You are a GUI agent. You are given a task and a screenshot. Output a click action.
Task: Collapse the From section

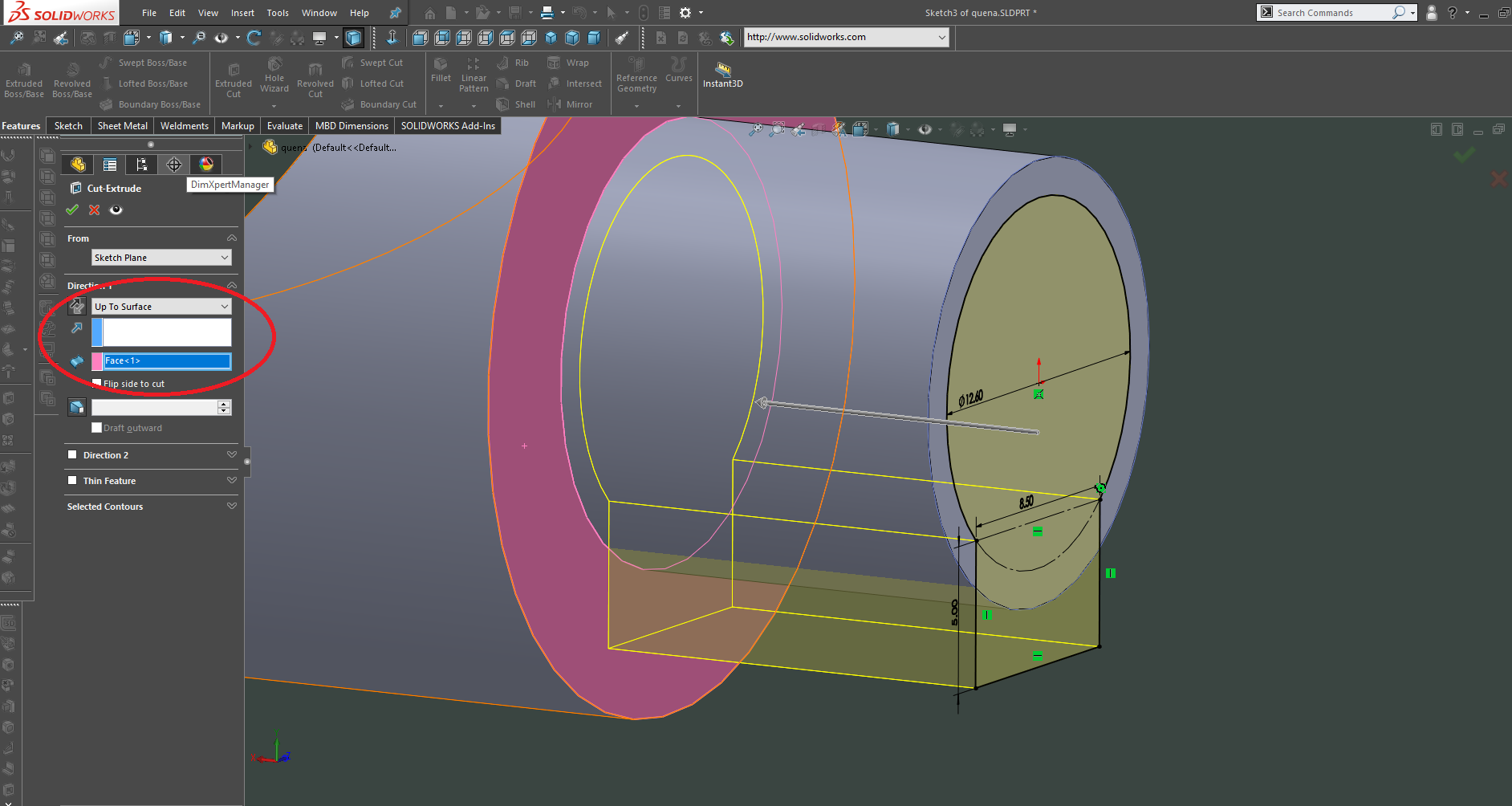click(232, 238)
